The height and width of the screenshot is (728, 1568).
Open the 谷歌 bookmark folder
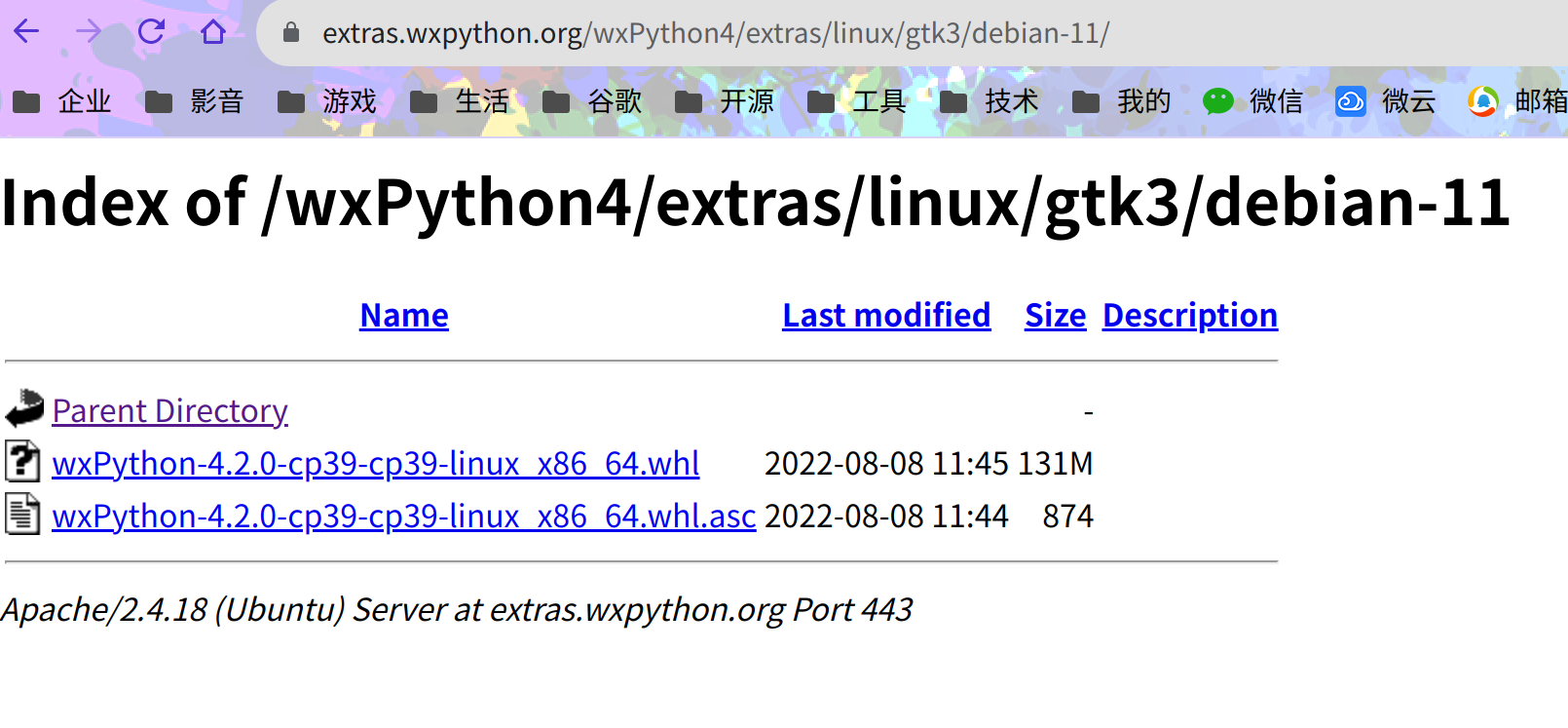pyautogui.click(x=591, y=101)
